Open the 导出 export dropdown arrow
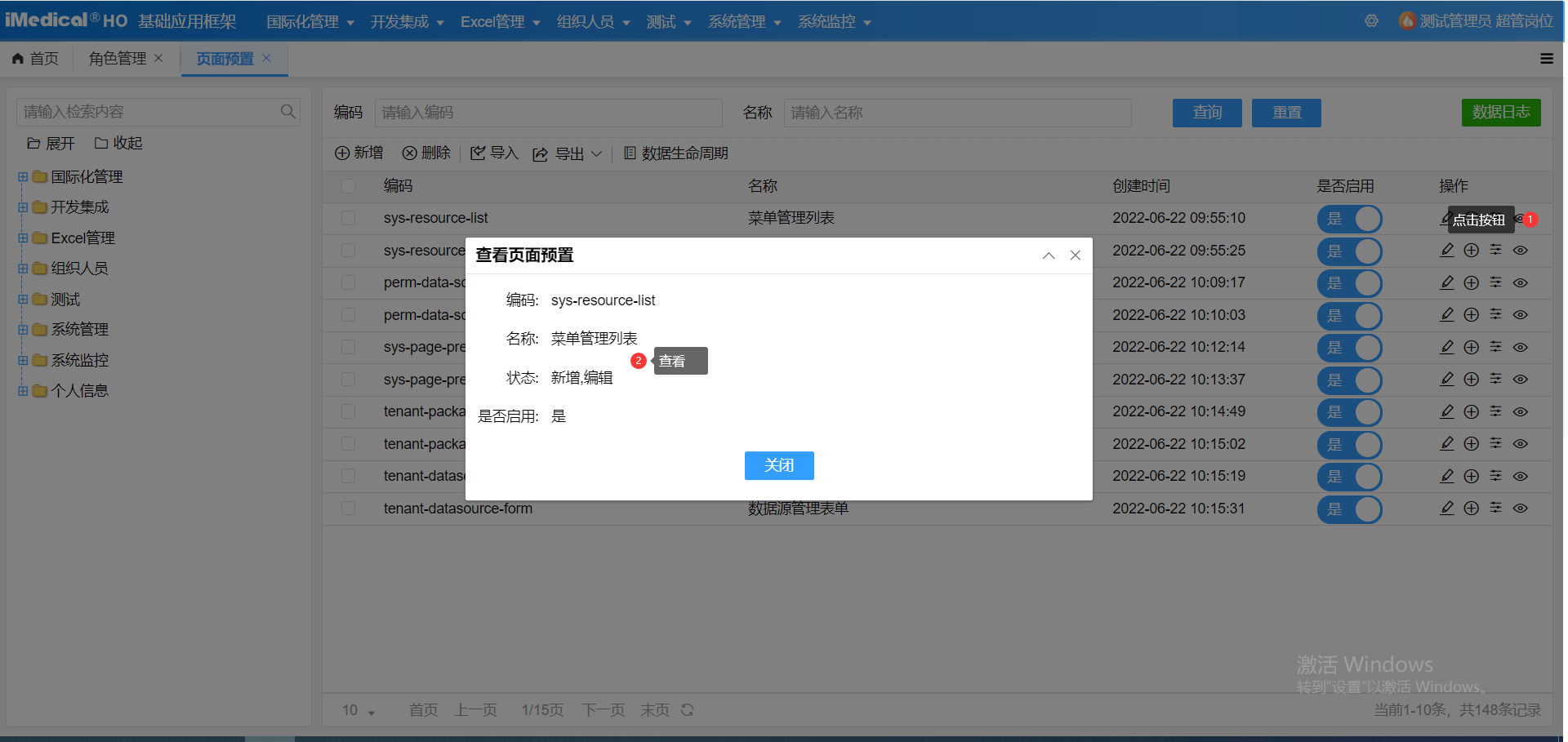The image size is (1568, 742). pos(597,153)
